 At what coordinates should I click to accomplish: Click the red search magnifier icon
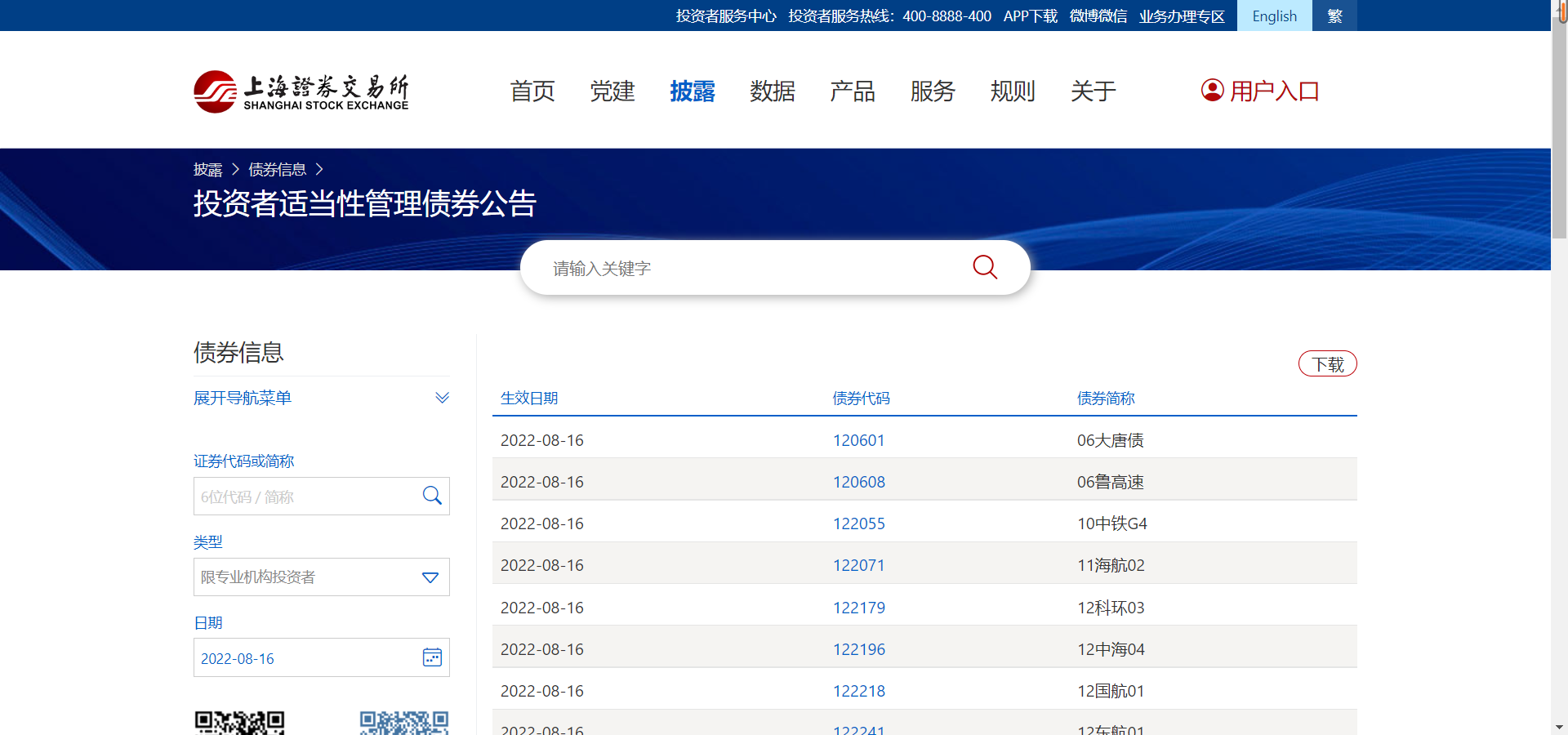click(985, 267)
